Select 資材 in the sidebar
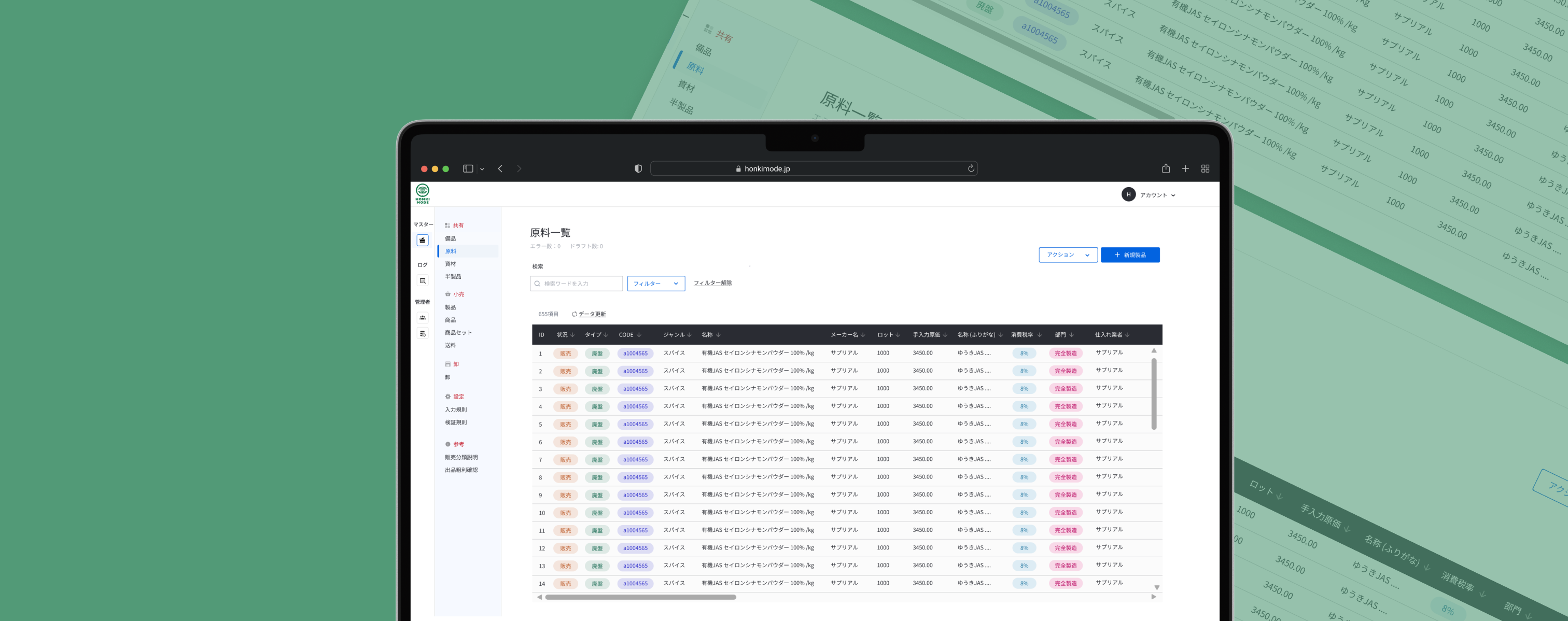 (x=451, y=264)
